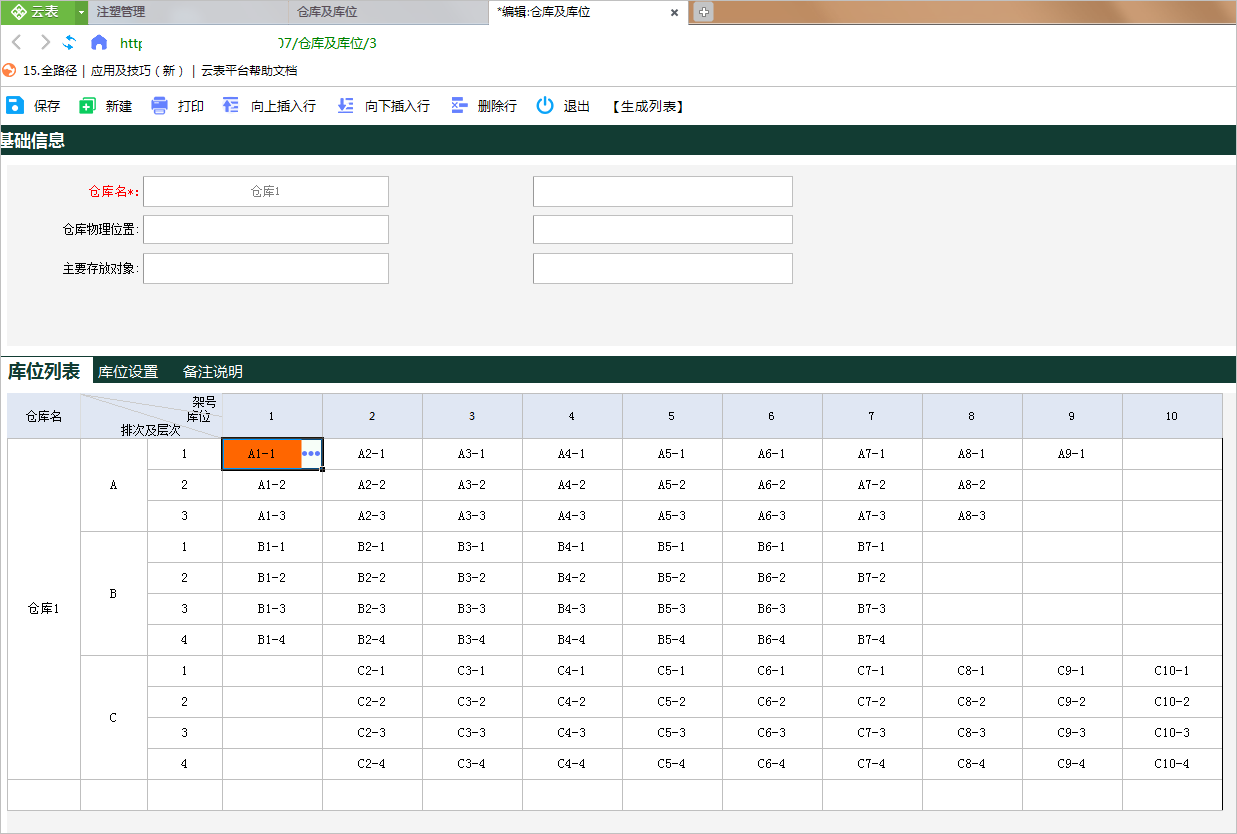The height and width of the screenshot is (834, 1237).
Task: Select the 库位列表 section tab
Action: [x=44, y=371]
